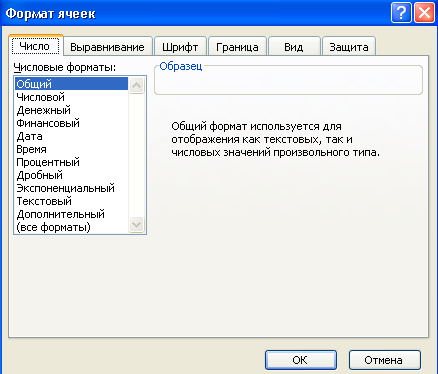The height and width of the screenshot is (374, 438).
Task: Pick the Процентный format
Action: pos(71,162)
